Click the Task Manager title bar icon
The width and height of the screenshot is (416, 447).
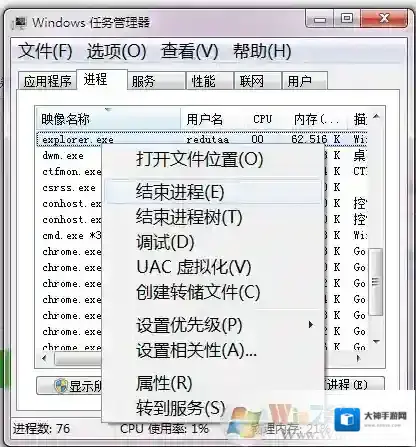(x=20, y=23)
